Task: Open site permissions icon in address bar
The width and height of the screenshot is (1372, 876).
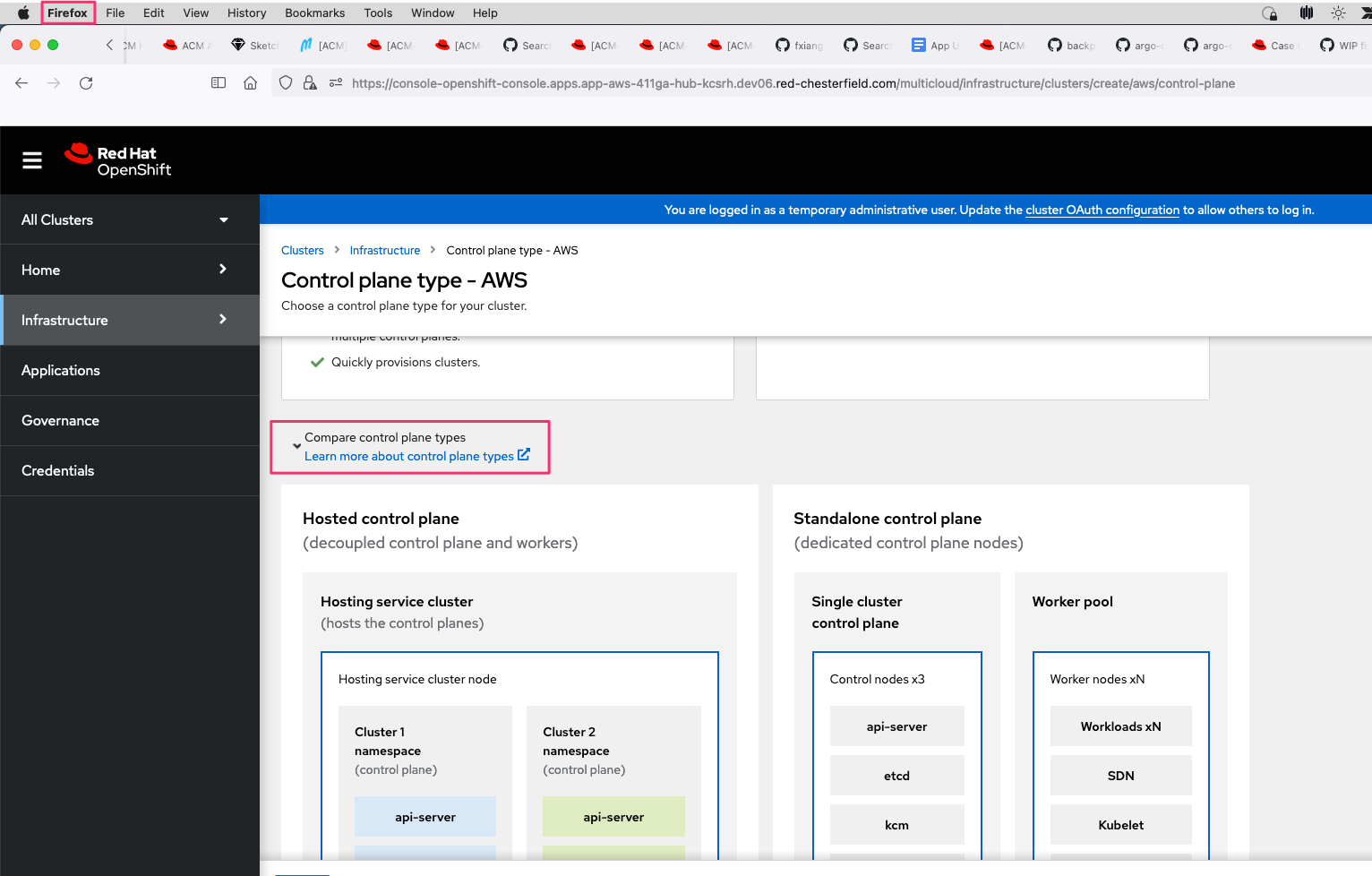Action: (x=336, y=83)
